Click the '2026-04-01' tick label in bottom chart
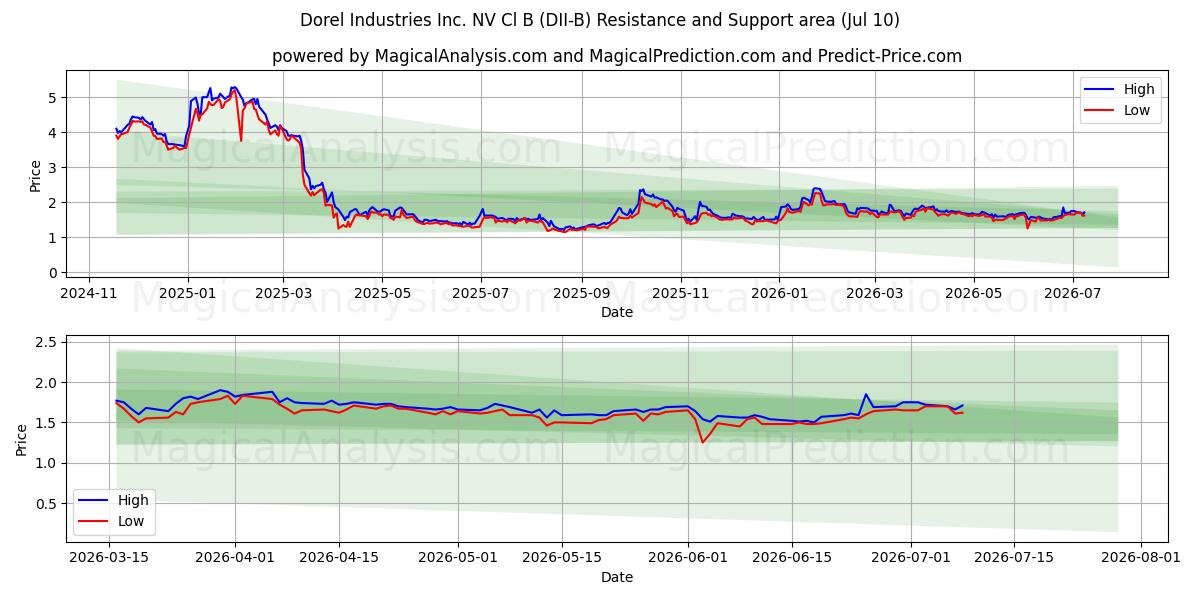This screenshot has width=1200, height=600. 236,558
